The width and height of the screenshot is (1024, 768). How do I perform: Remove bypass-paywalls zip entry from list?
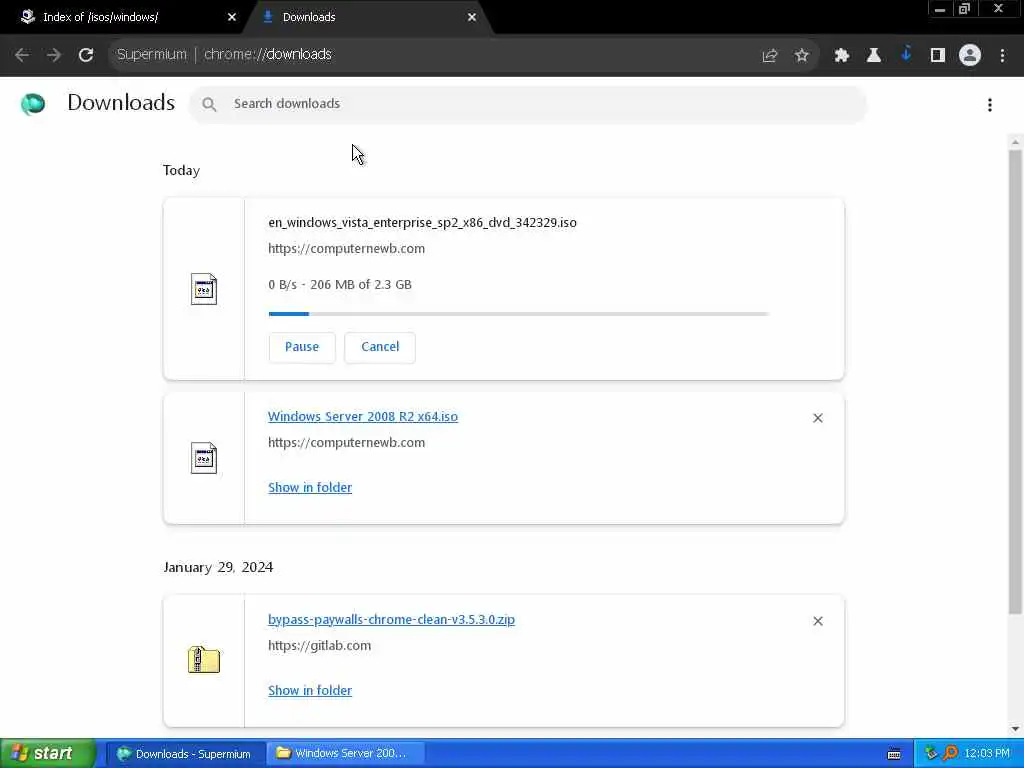click(818, 621)
